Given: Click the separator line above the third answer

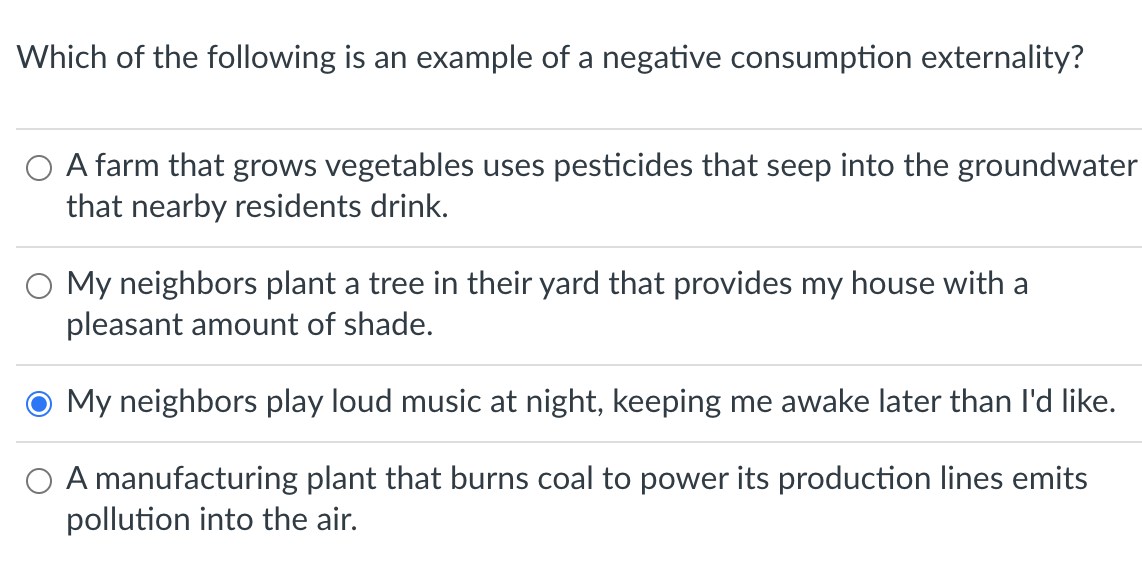Looking at the screenshot, I should point(570,363).
